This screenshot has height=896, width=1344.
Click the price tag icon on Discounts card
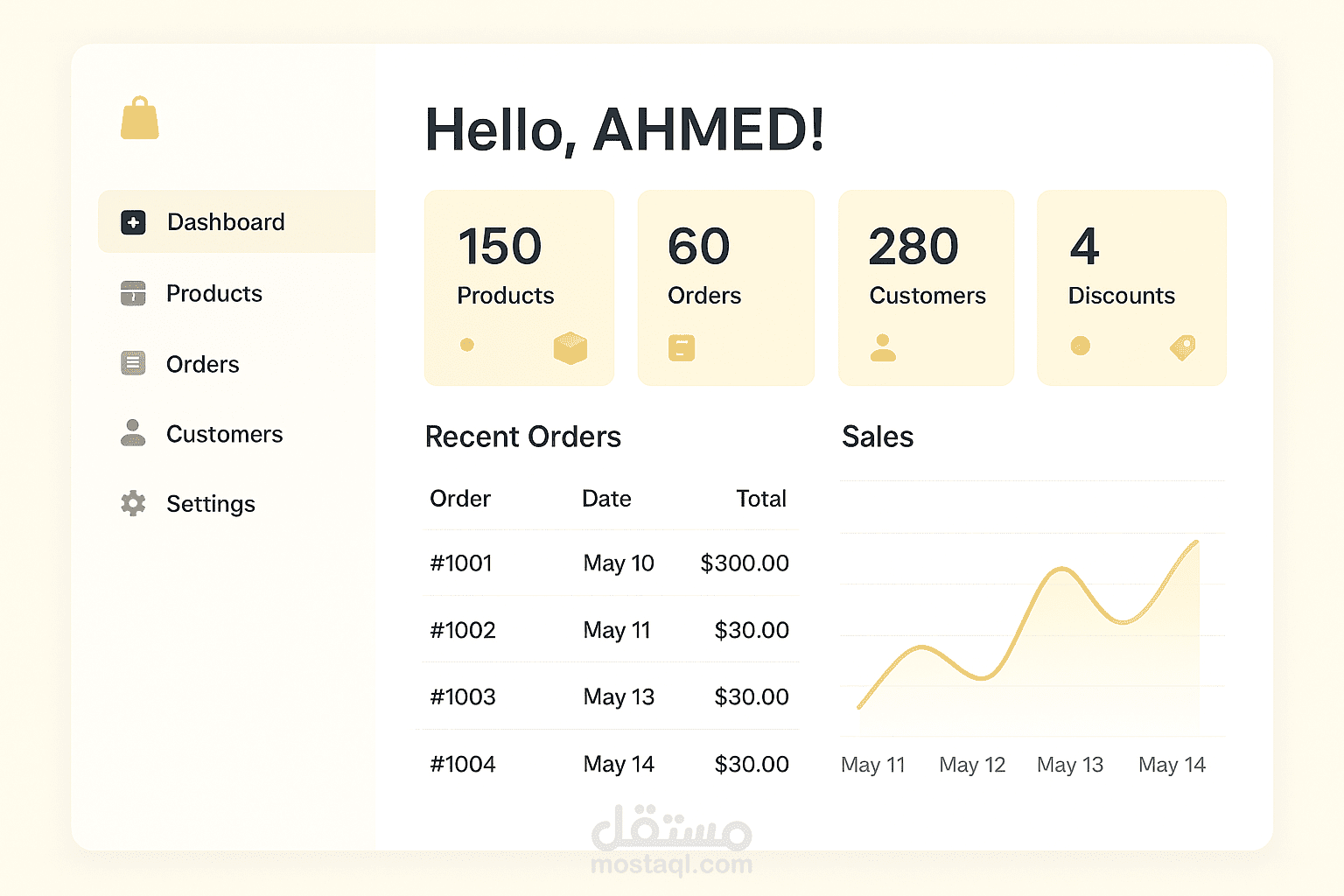[1182, 348]
